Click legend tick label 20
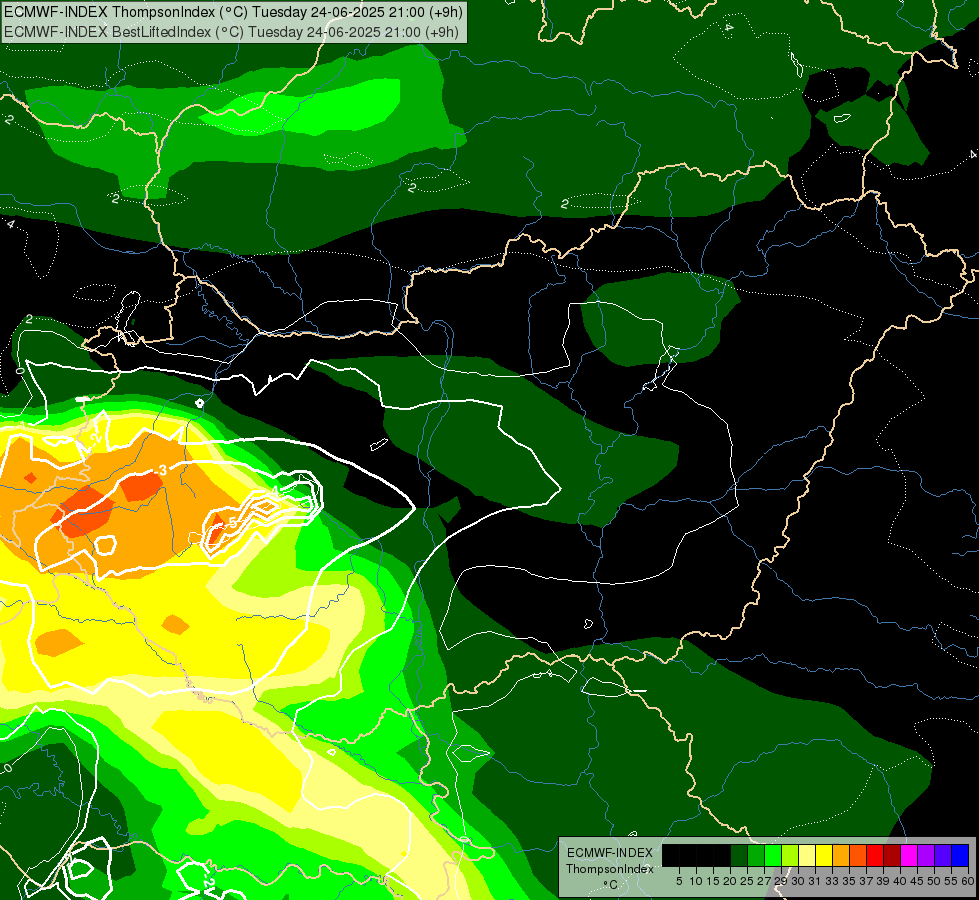 (x=730, y=881)
